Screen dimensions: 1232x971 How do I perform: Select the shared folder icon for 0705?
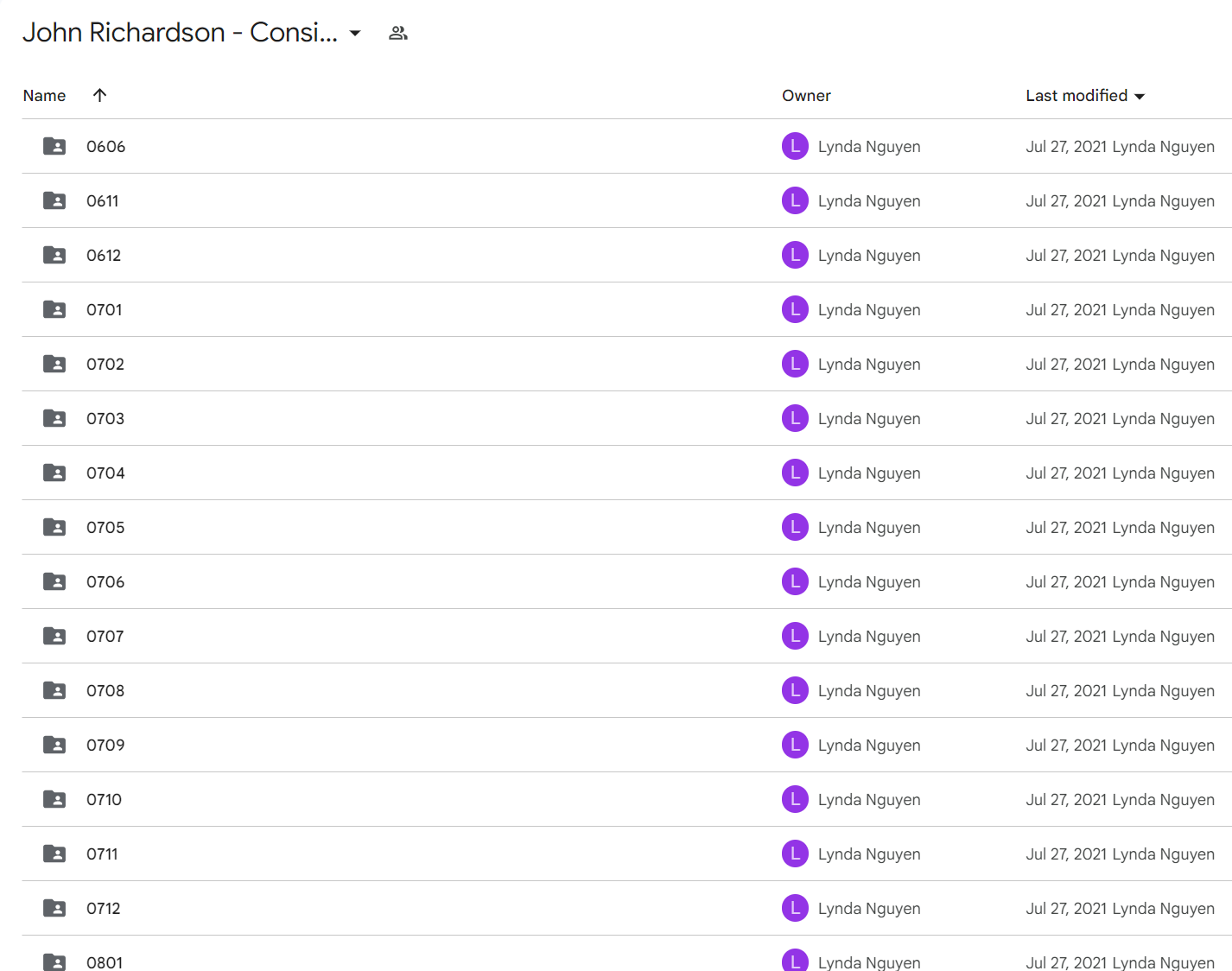tap(54, 527)
